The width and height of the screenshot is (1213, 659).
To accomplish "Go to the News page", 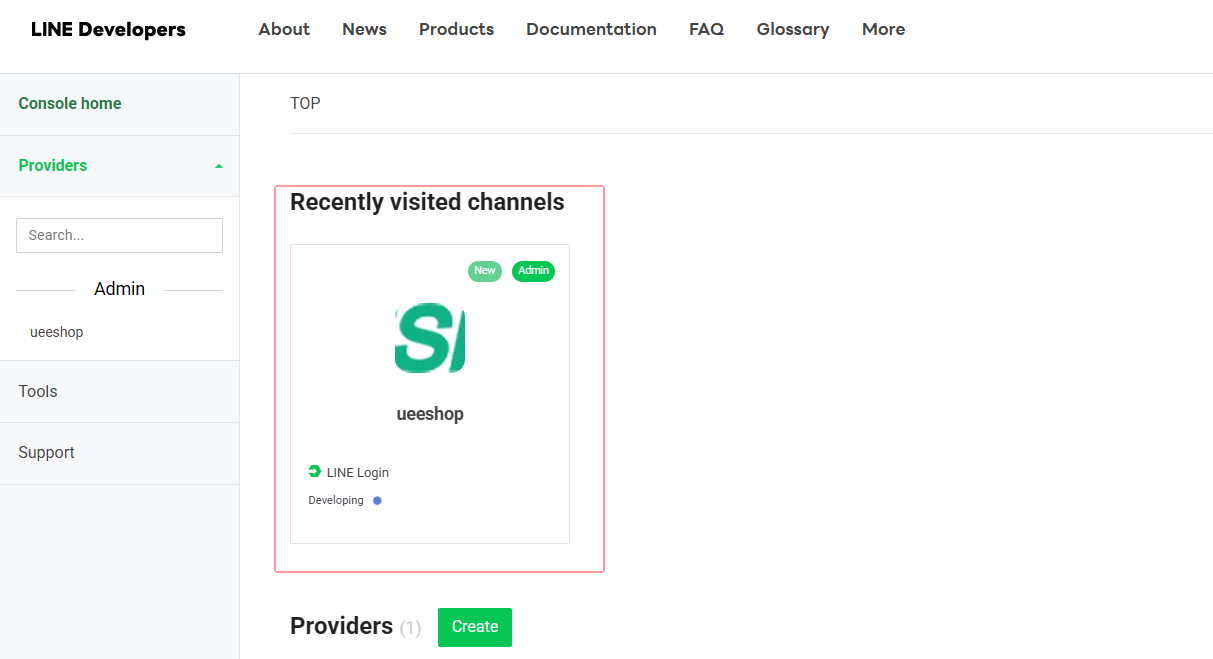I will [x=364, y=30].
